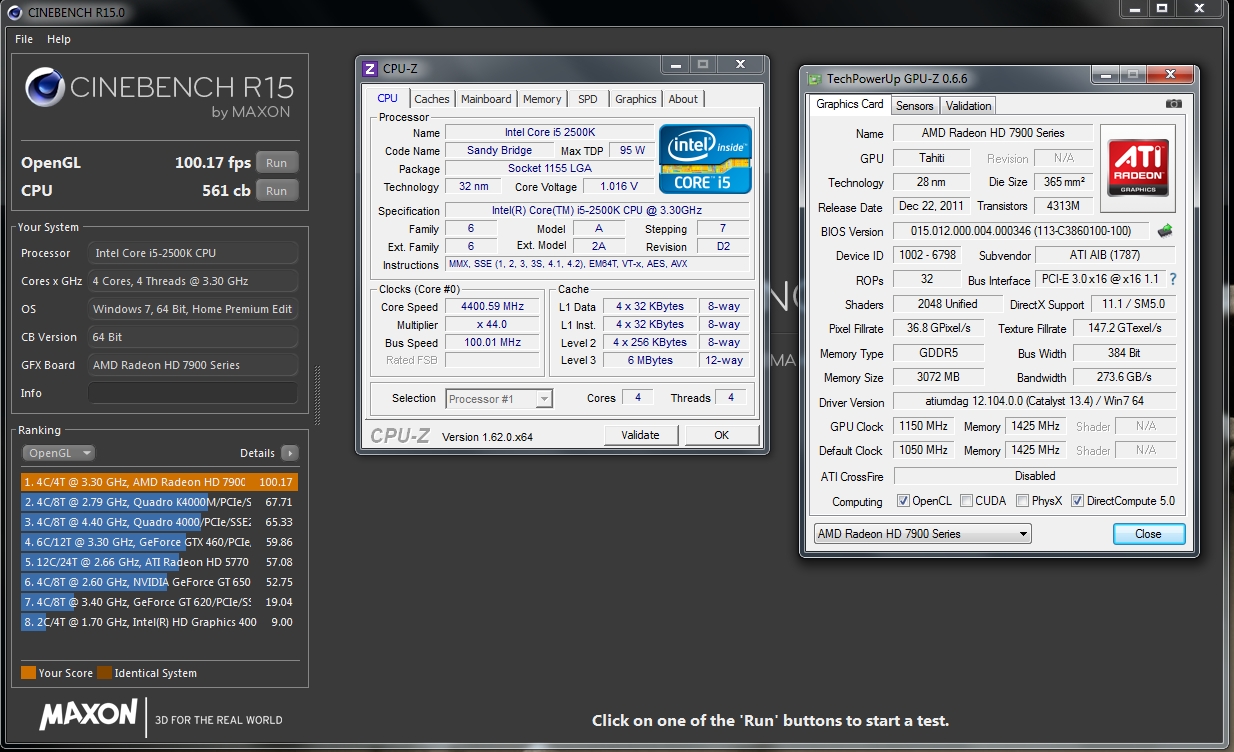The width and height of the screenshot is (1234, 752).
Task: Open the Help menu in Cinebench
Action: tap(59, 39)
